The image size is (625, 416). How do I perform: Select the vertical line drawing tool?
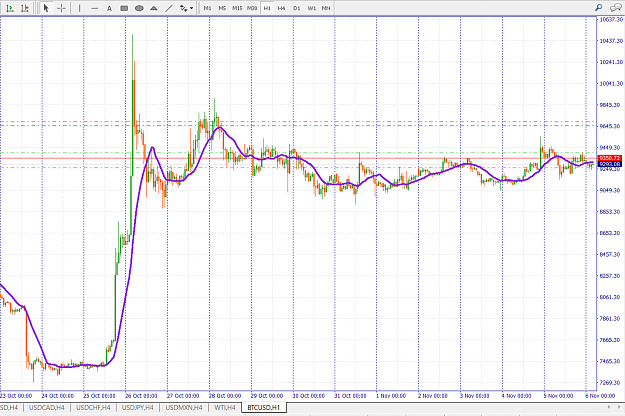(x=79, y=8)
